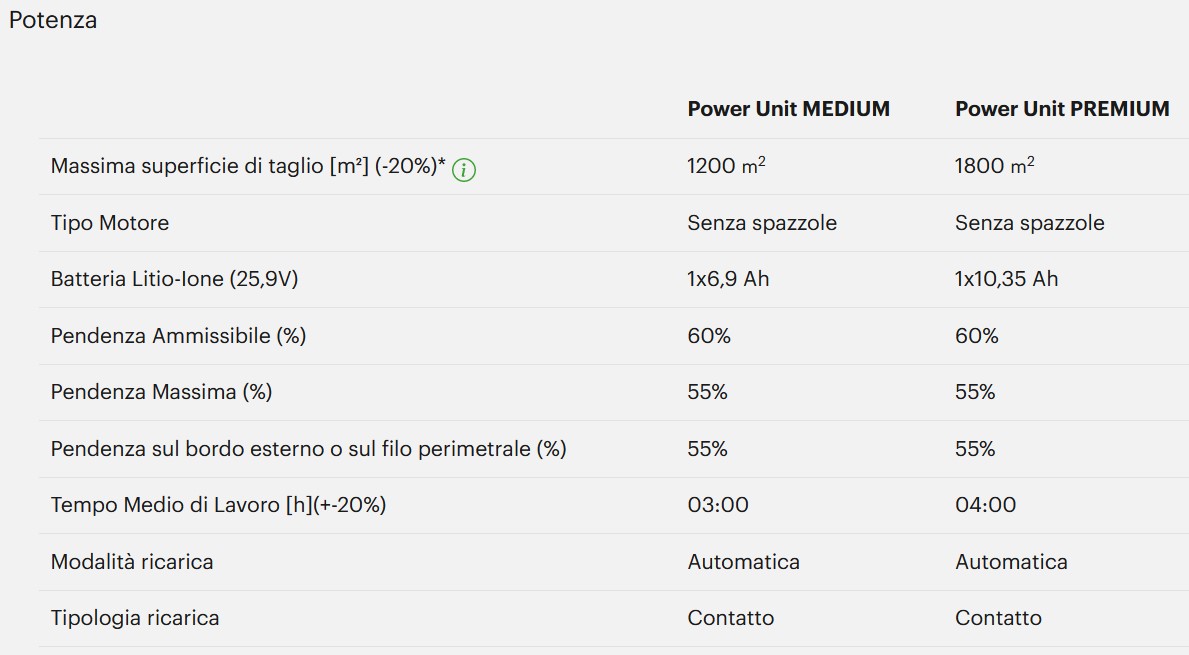The height and width of the screenshot is (655, 1189).
Task: Open the green info icon beside cutting surface
Action: pyautogui.click(x=464, y=170)
